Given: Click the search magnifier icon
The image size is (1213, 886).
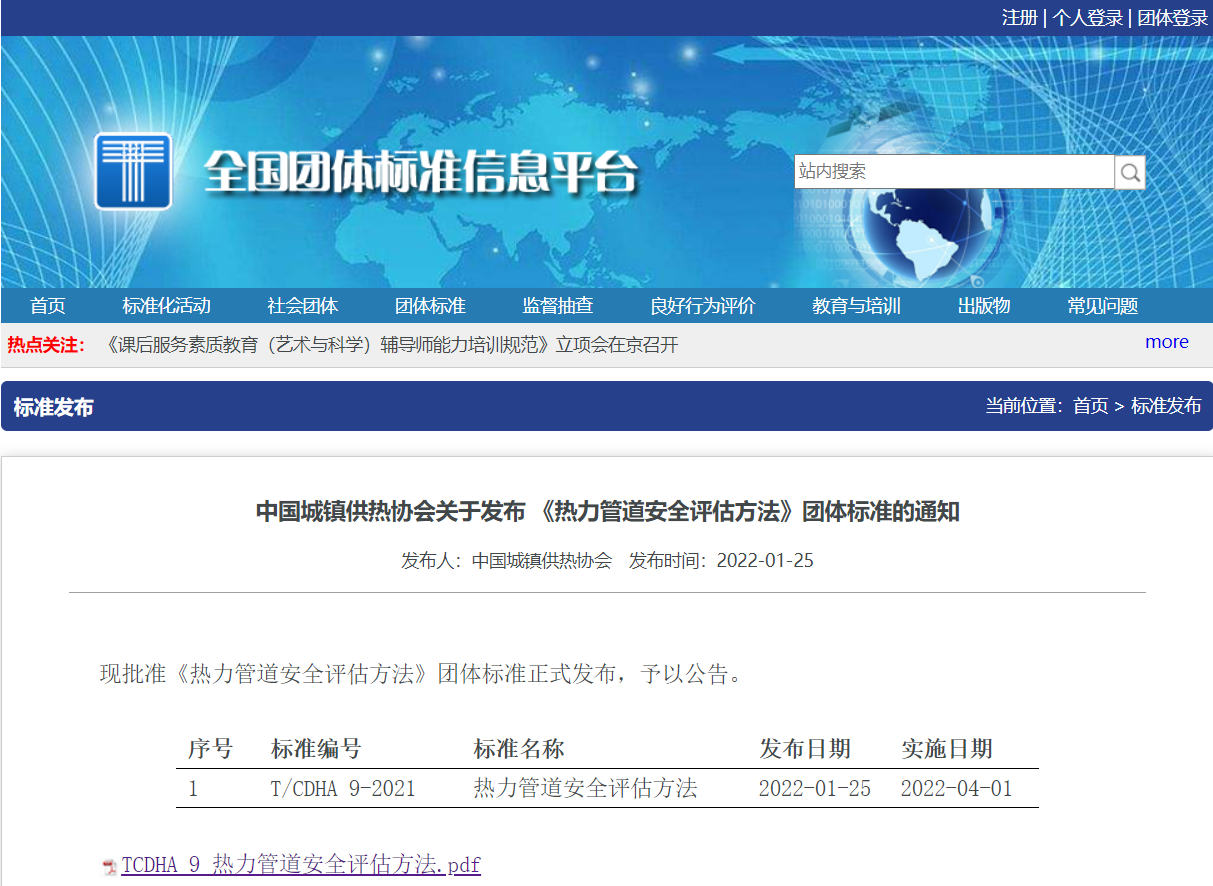Looking at the screenshot, I should (x=1130, y=172).
